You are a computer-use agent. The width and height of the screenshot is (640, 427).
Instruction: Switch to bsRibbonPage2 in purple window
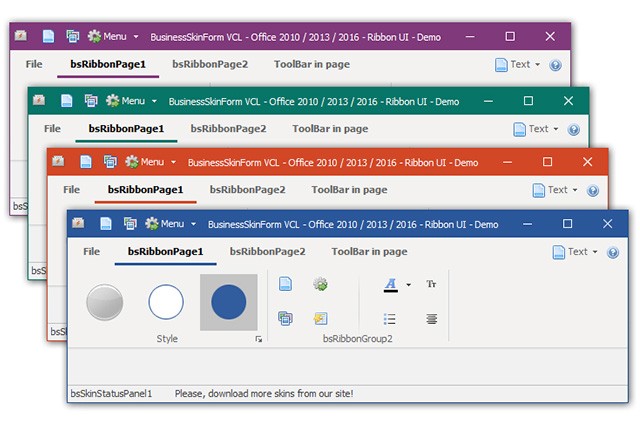210,64
